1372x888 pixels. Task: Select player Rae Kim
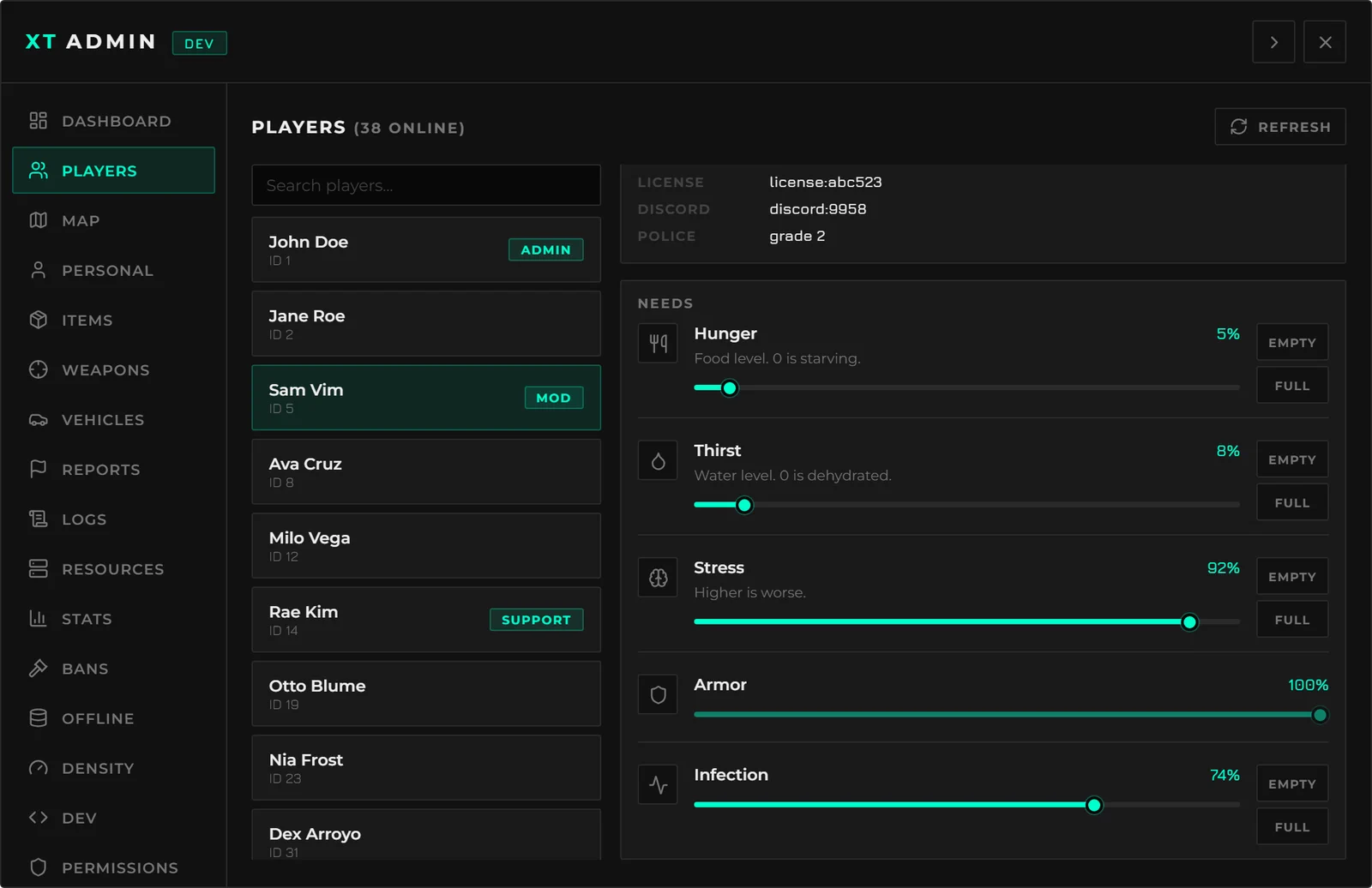pos(426,620)
